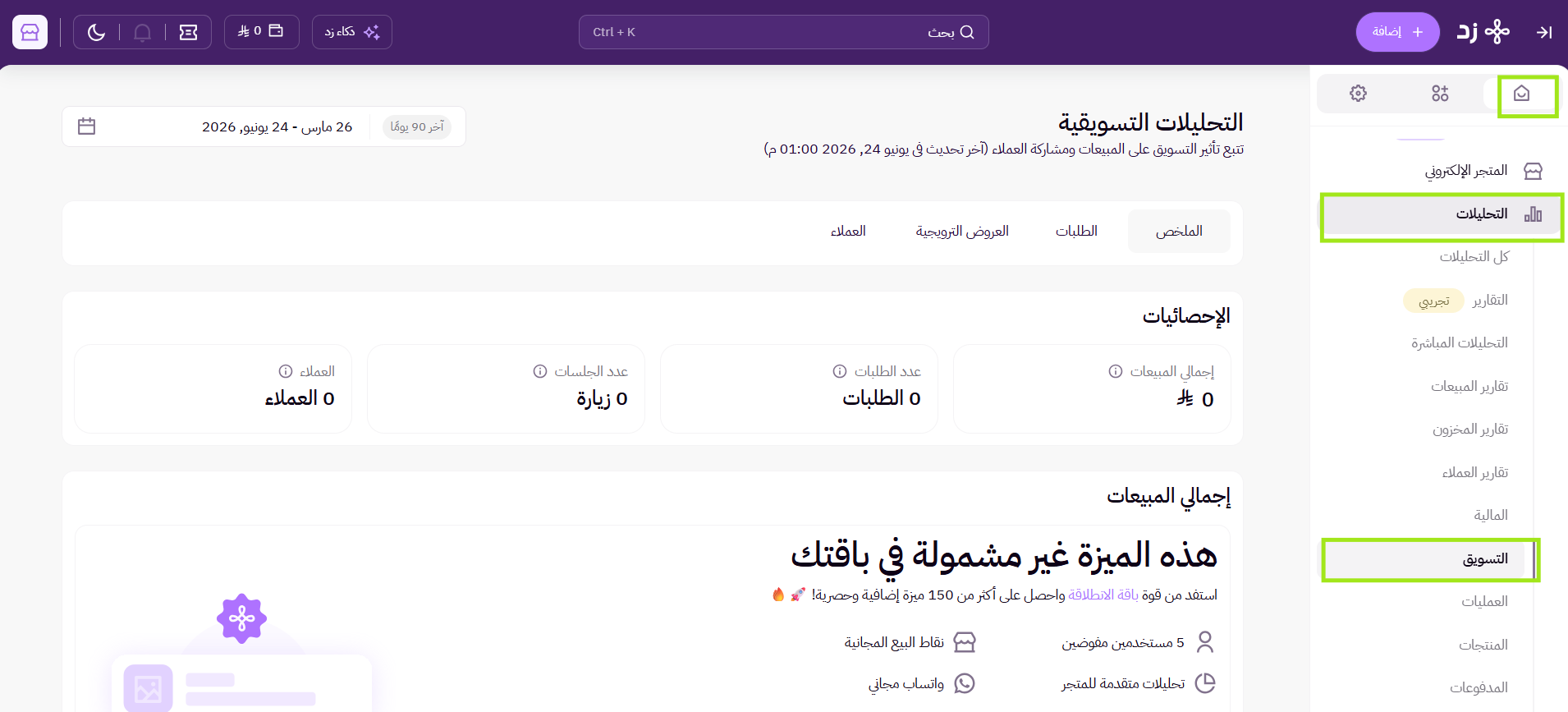Open التحليلات المباشرة
This screenshot has width=1568, height=712.
pos(1460,343)
